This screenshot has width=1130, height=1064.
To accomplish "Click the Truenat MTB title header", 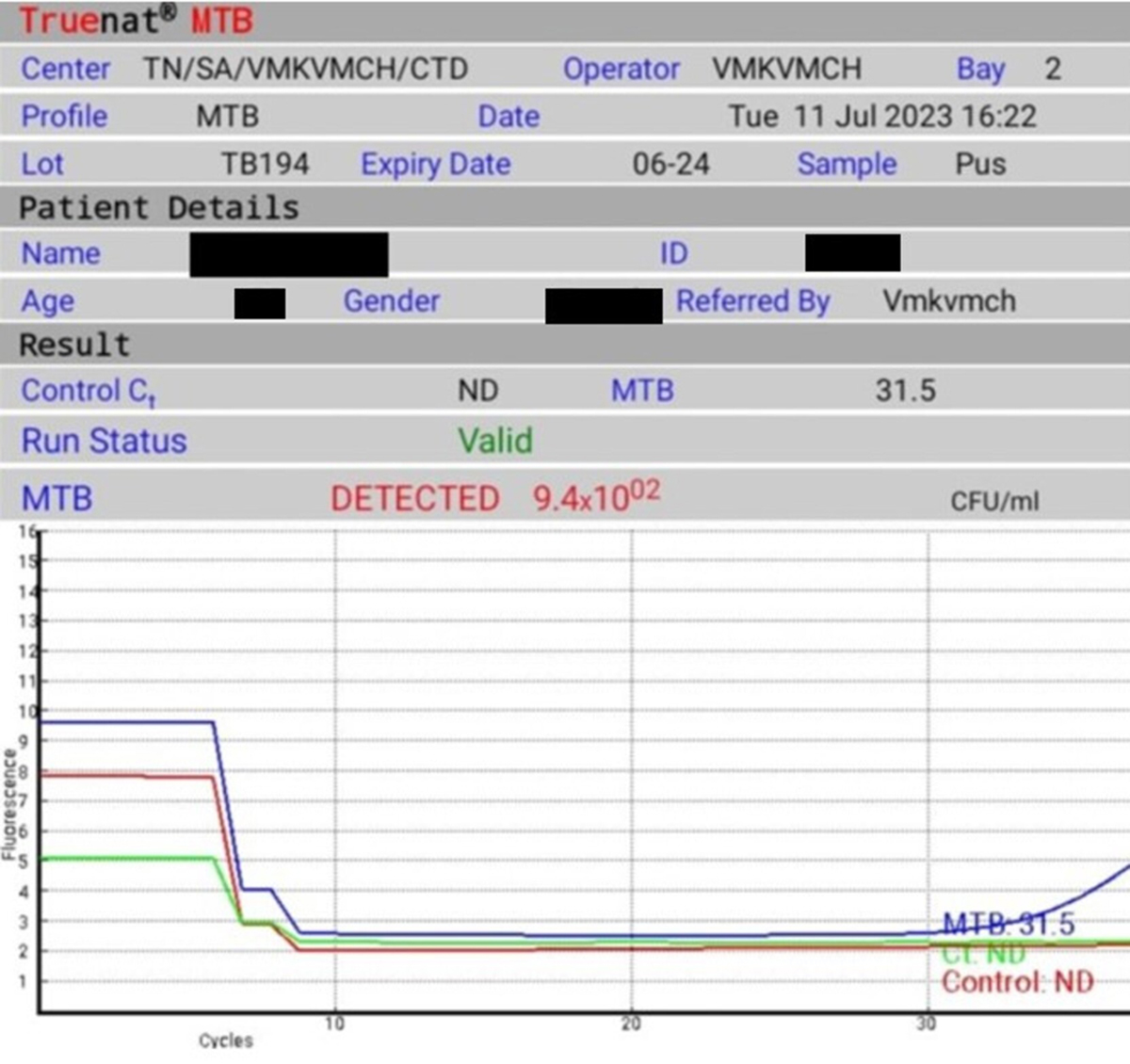I will click(136, 21).
